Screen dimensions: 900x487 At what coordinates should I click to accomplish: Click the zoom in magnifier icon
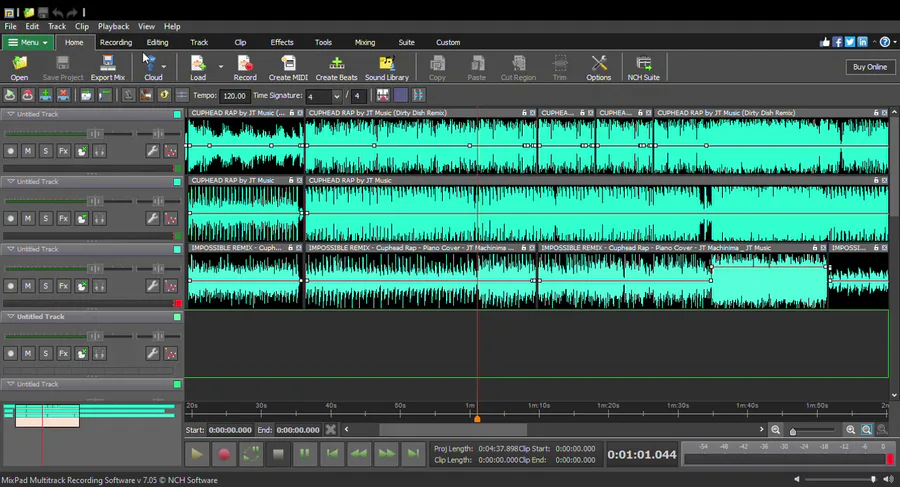pos(851,430)
